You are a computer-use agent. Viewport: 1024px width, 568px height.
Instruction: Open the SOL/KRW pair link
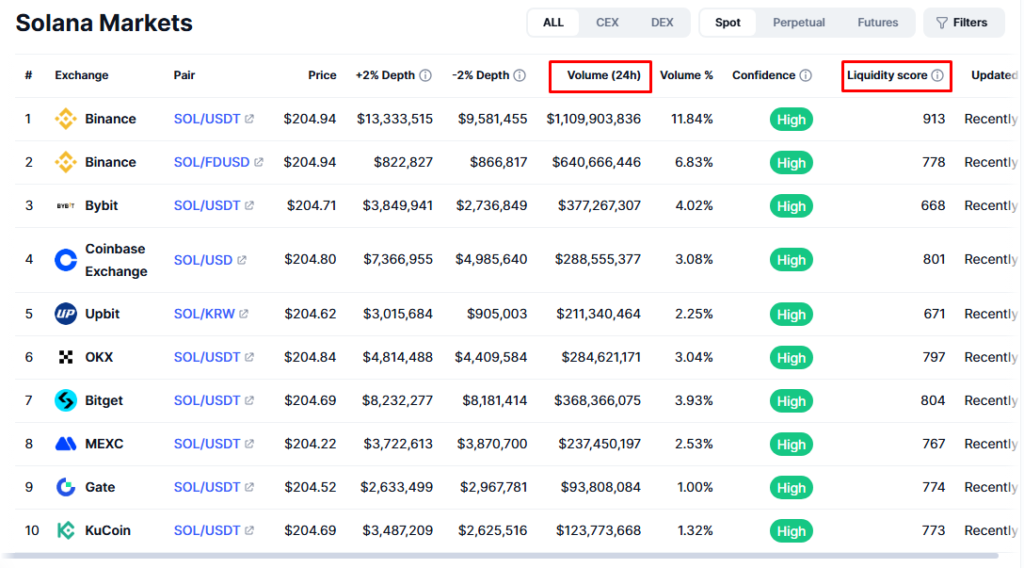(x=204, y=314)
